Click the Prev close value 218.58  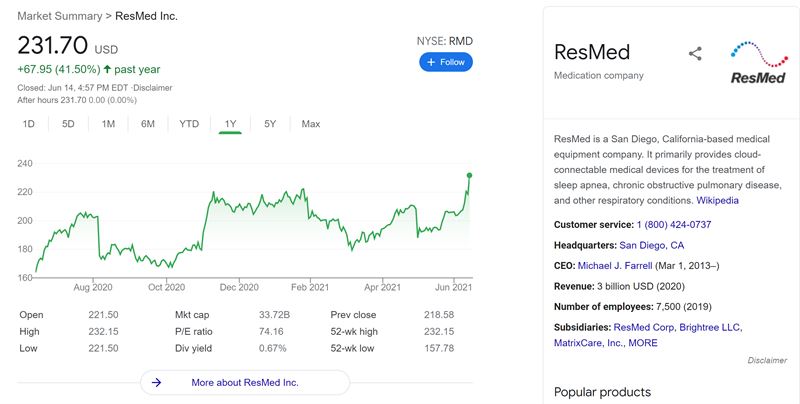point(439,315)
